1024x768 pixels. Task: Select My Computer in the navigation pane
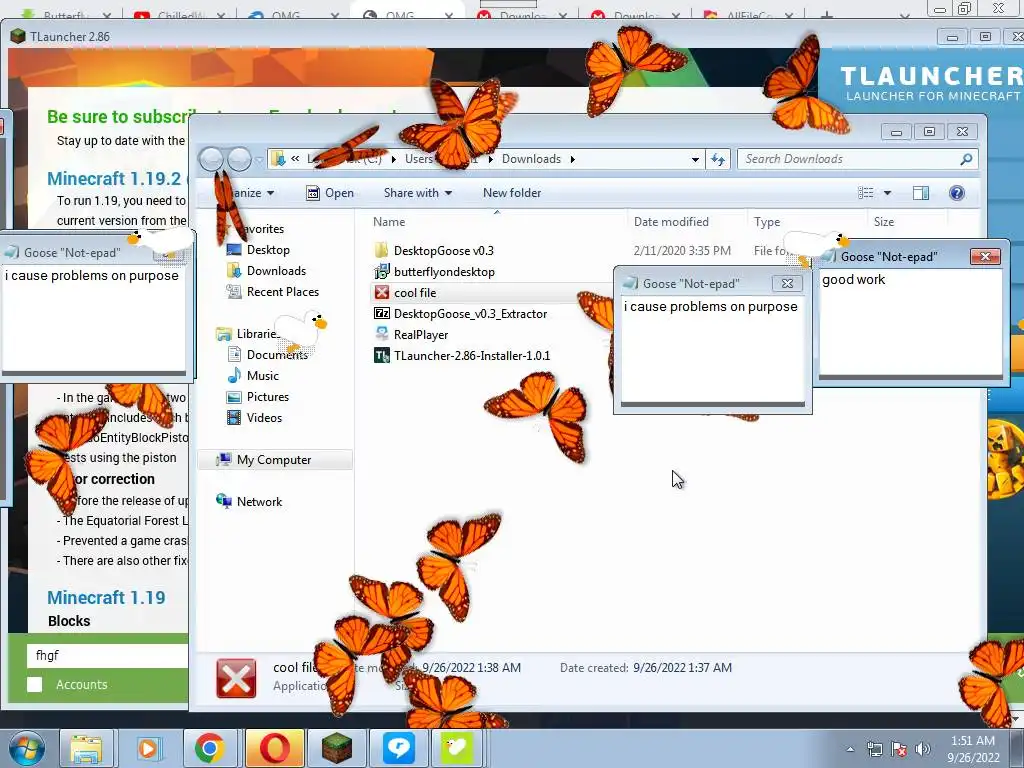coord(274,460)
